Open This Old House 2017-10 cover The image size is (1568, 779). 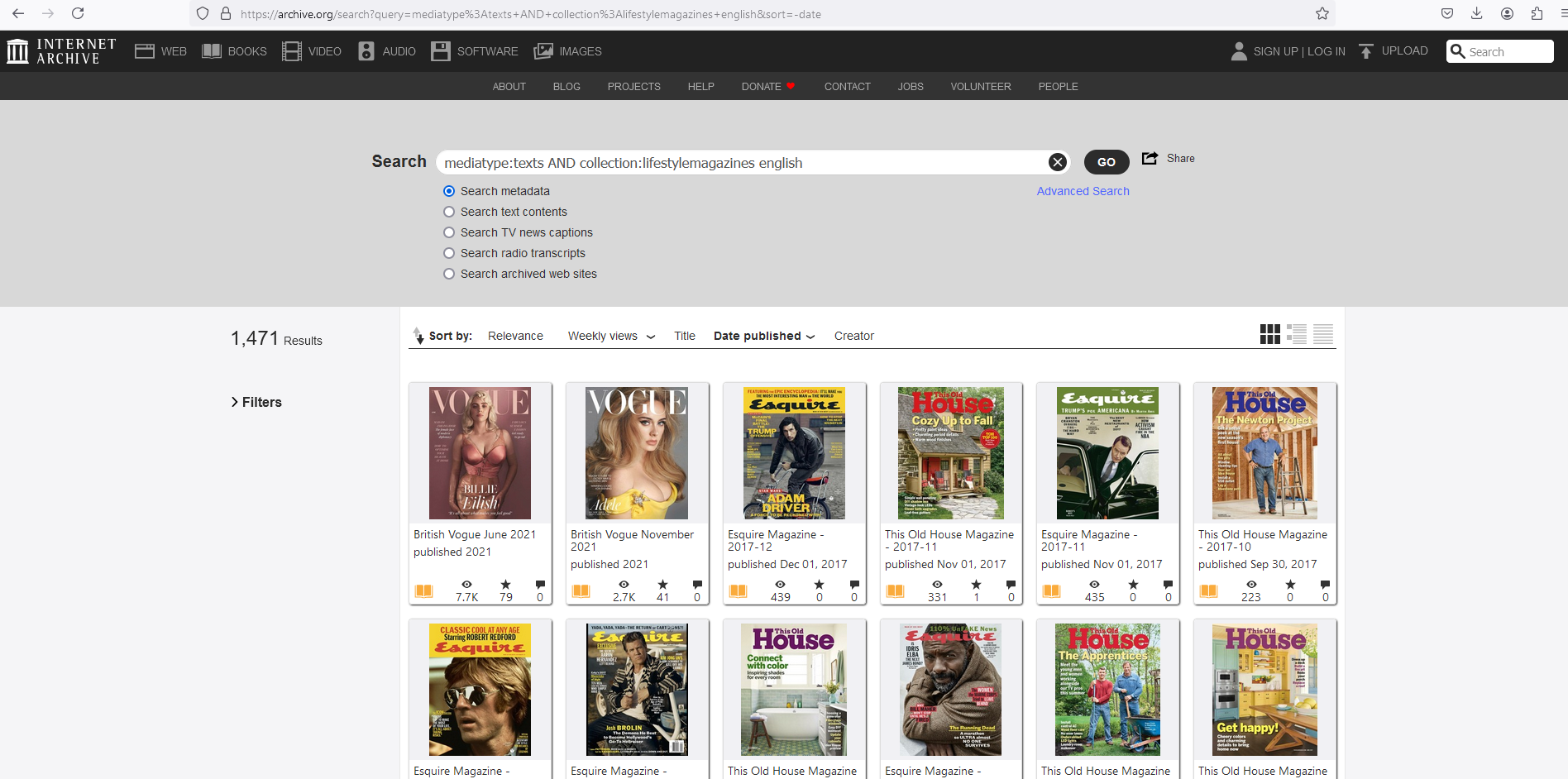1265,453
